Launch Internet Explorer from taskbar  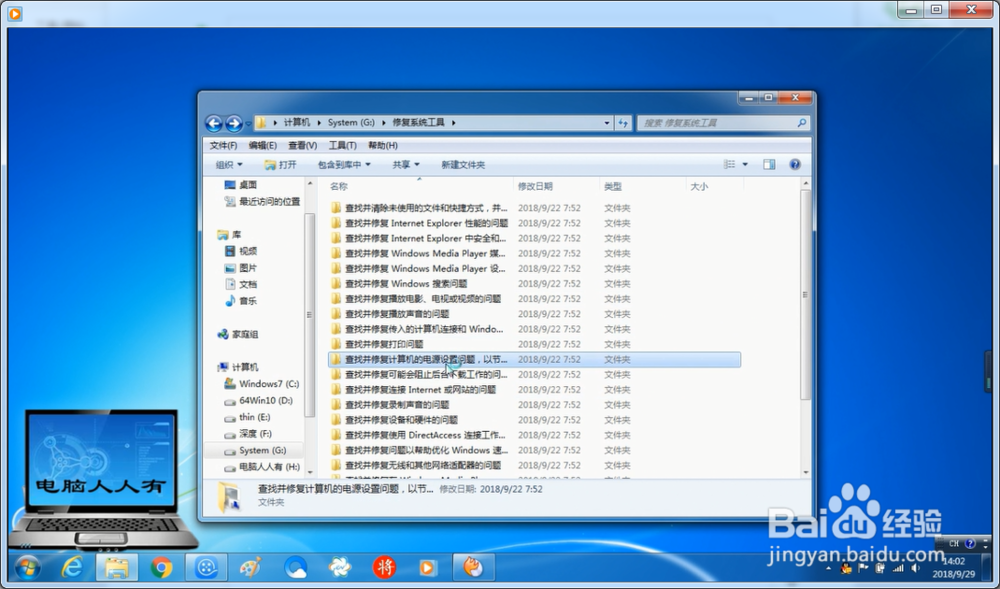point(72,567)
